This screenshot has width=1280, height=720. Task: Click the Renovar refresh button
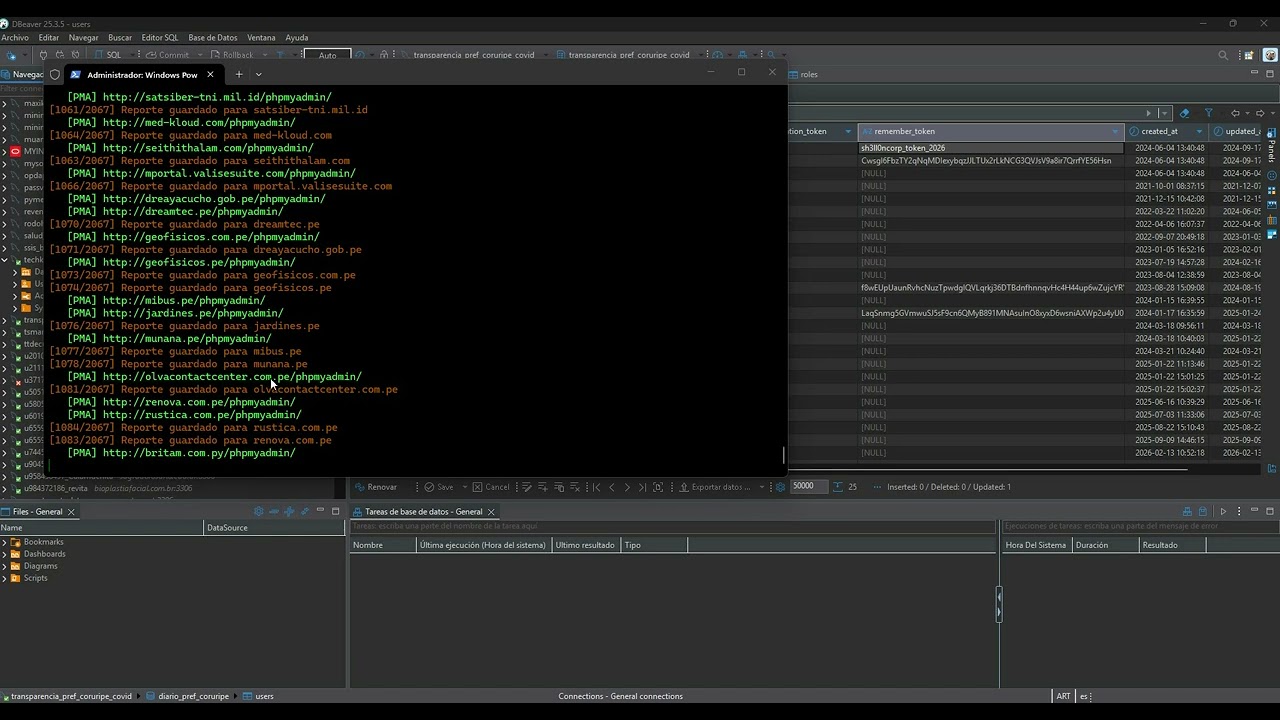click(x=375, y=487)
